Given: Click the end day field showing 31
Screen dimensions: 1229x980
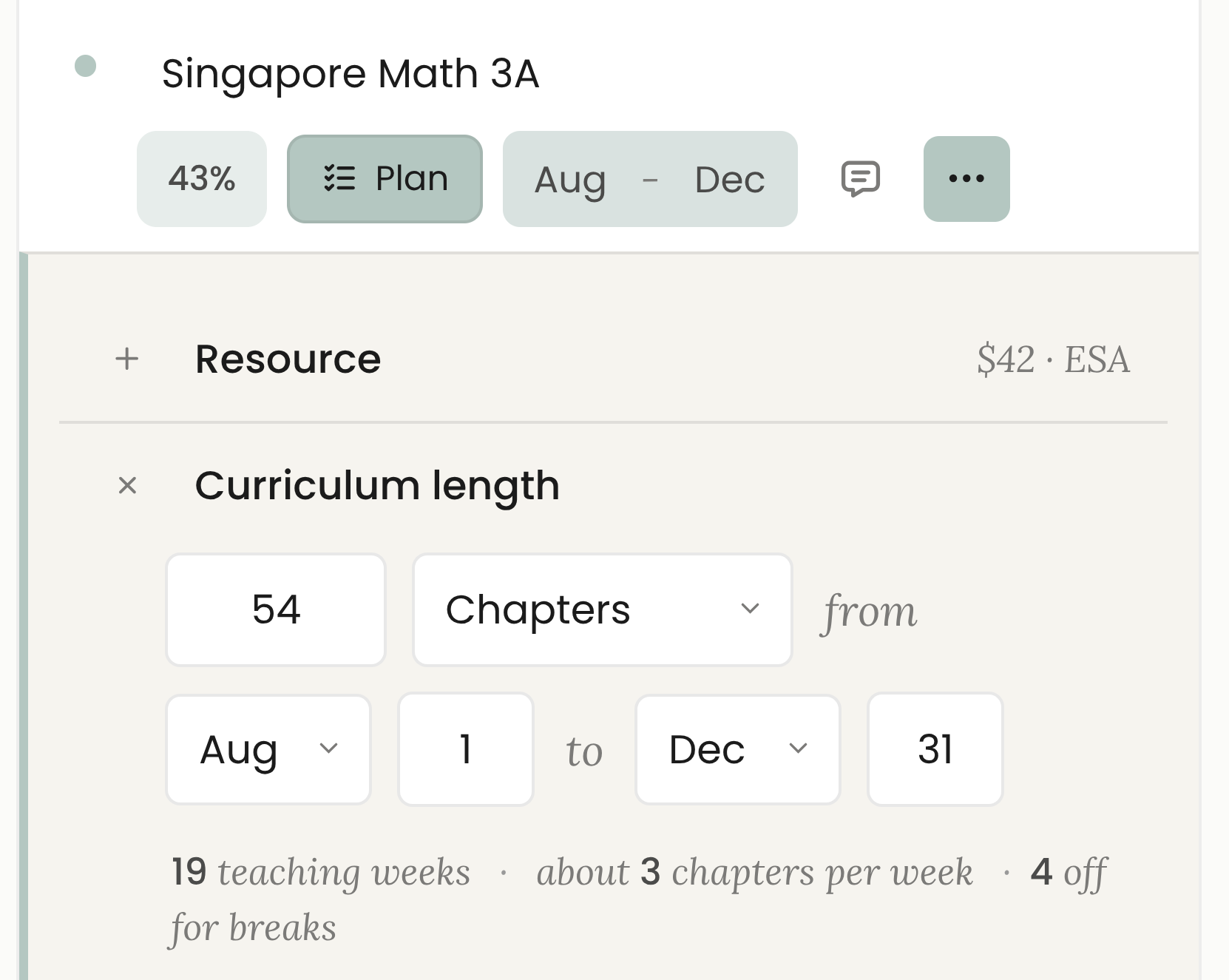Looking at the screenshot, I should pos(935,749).
